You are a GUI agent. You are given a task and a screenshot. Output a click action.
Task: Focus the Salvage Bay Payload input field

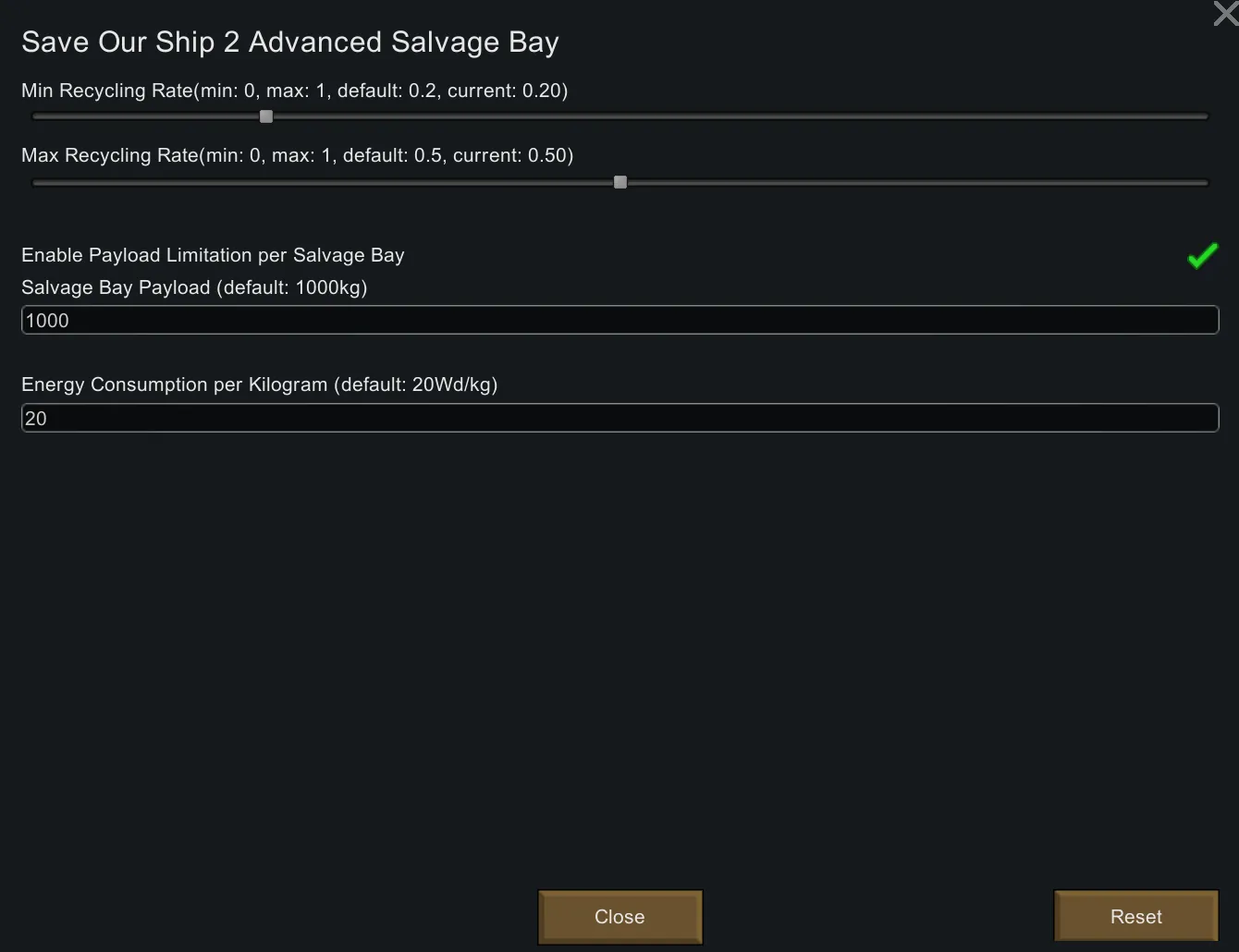[619, 321]
